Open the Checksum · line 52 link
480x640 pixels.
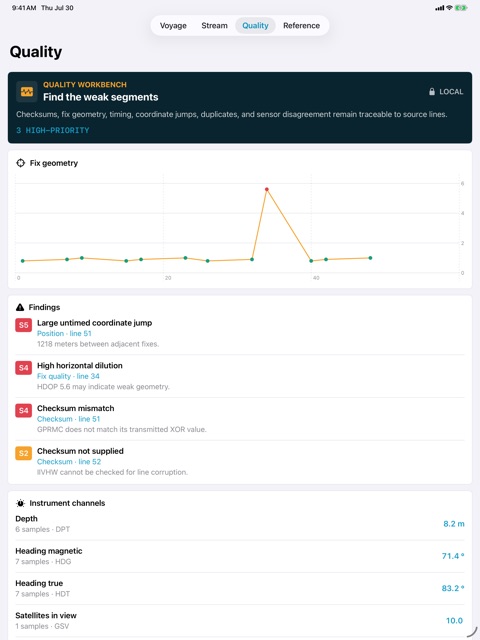pyautogui.click(x=69, y=462)
